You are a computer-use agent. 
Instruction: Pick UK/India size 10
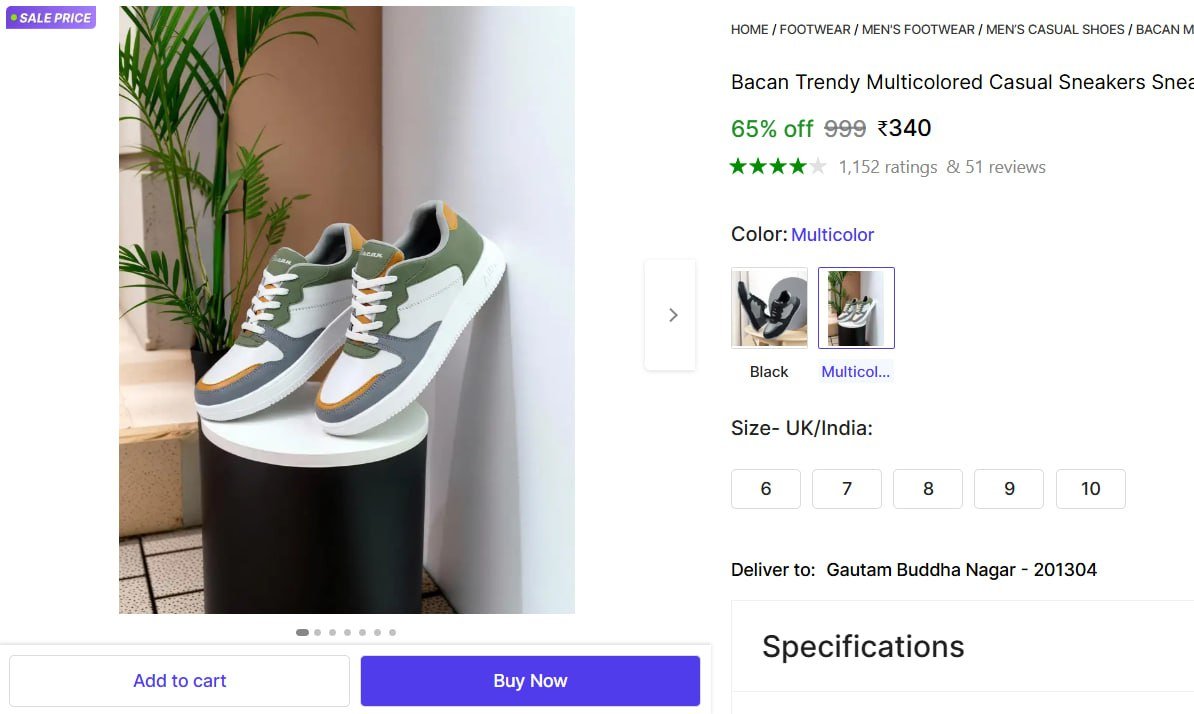(x=1090, y=489)
